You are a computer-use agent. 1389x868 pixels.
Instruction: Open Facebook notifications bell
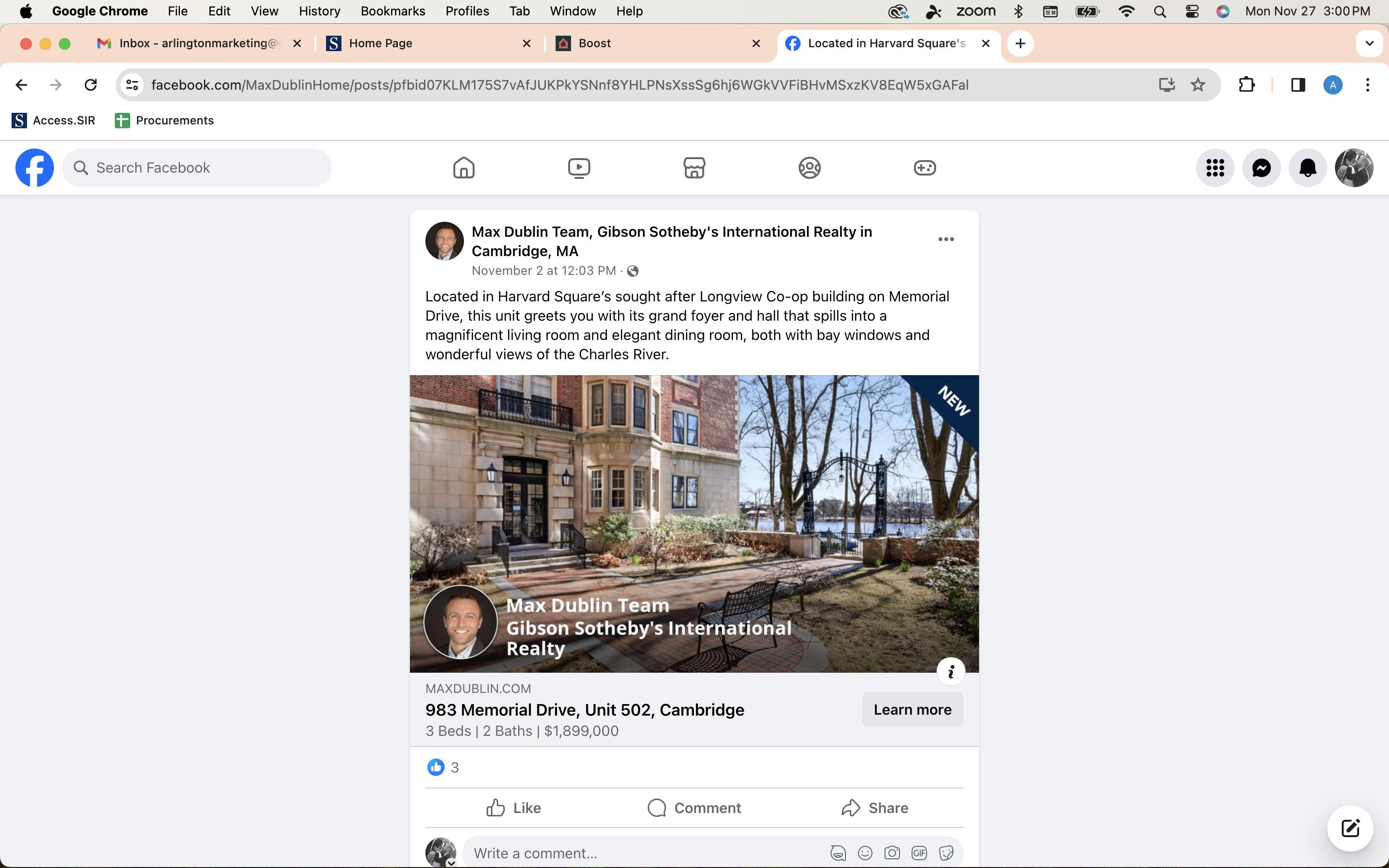[x=1307, y=168]
